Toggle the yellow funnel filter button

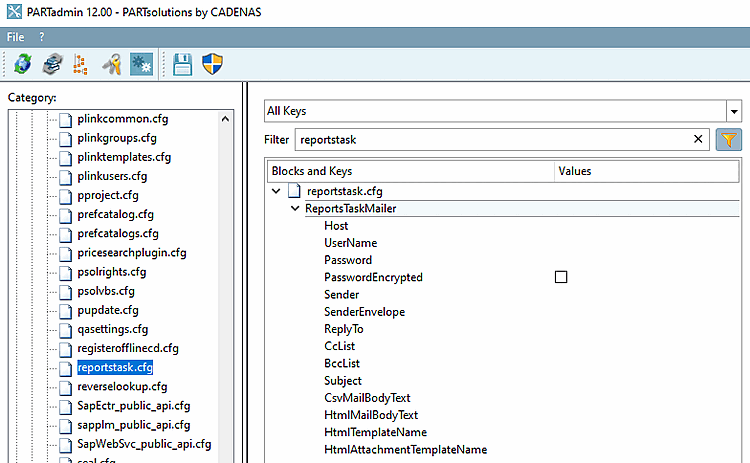coord(729,140)
